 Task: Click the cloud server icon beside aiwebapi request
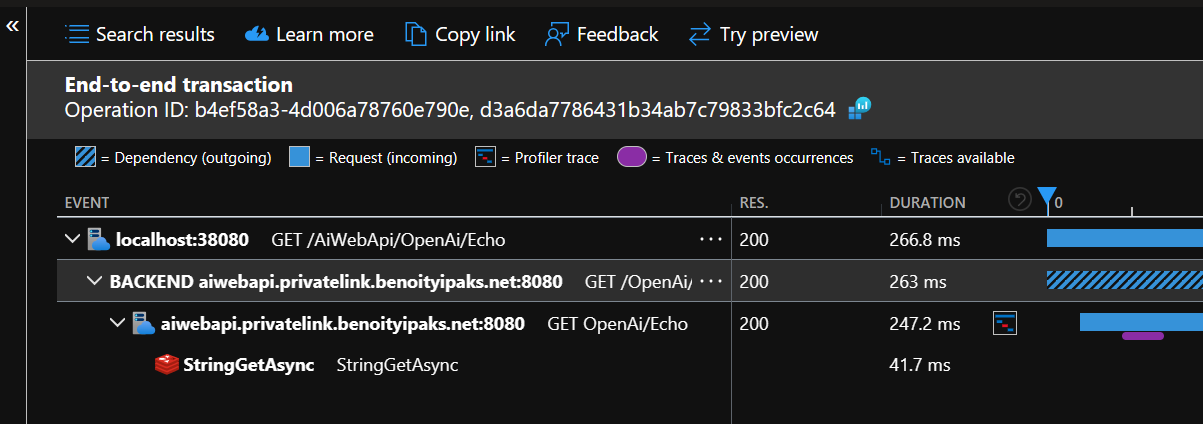coord(143,324)
